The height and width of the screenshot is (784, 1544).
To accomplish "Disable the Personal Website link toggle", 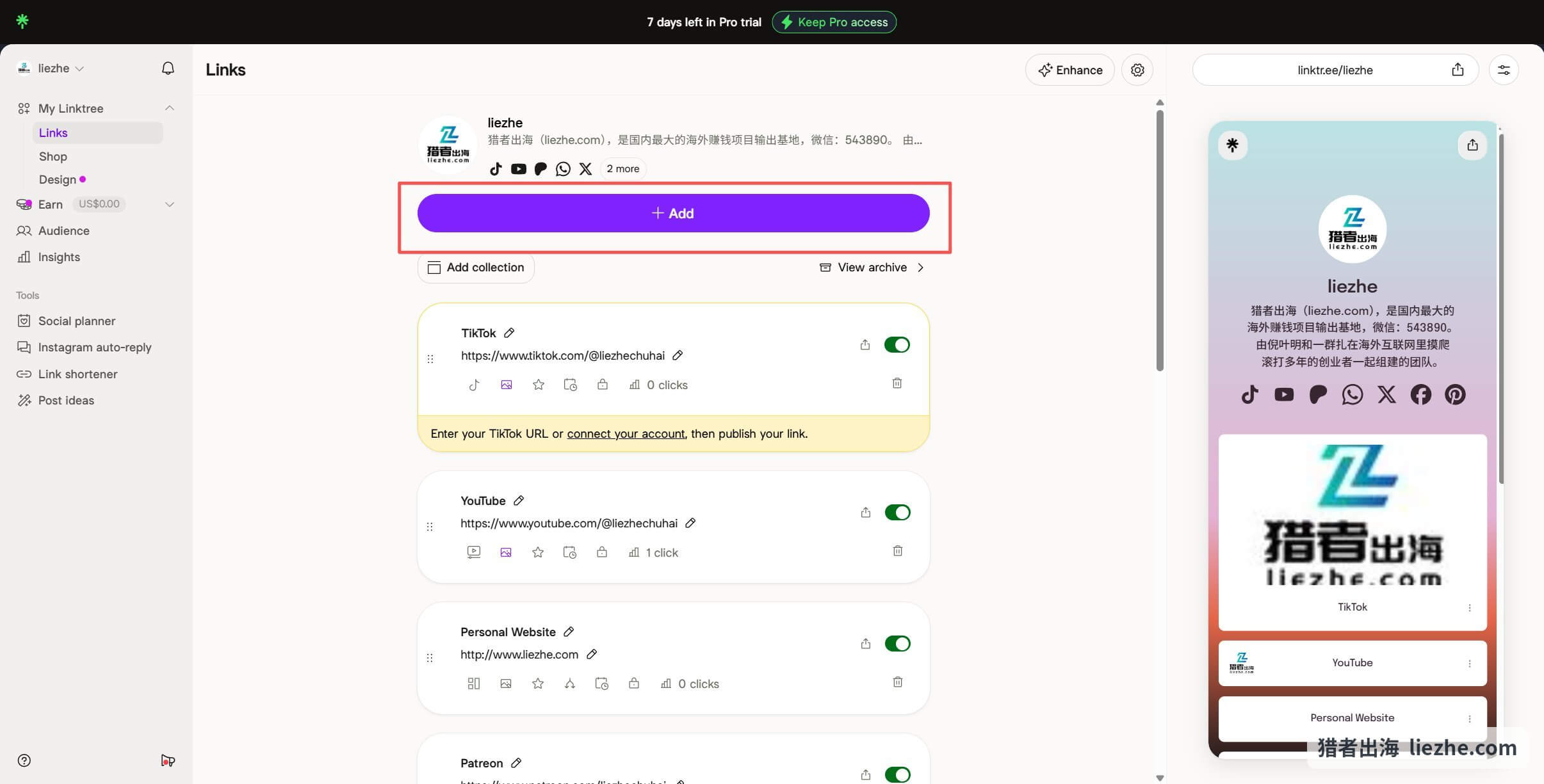I will [x=897, y=644].
